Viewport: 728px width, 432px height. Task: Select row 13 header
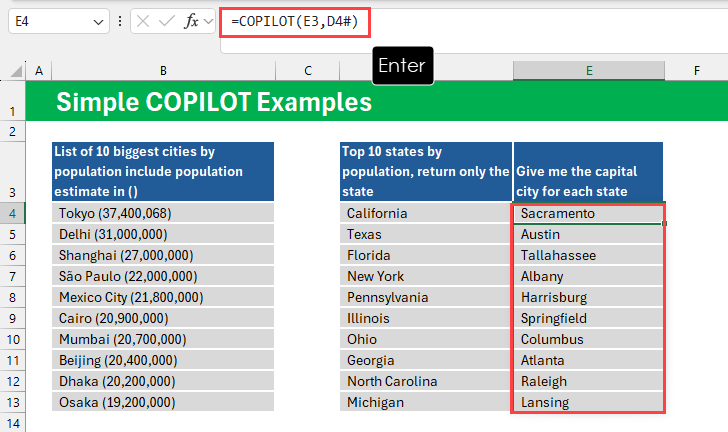click(13, 402)
